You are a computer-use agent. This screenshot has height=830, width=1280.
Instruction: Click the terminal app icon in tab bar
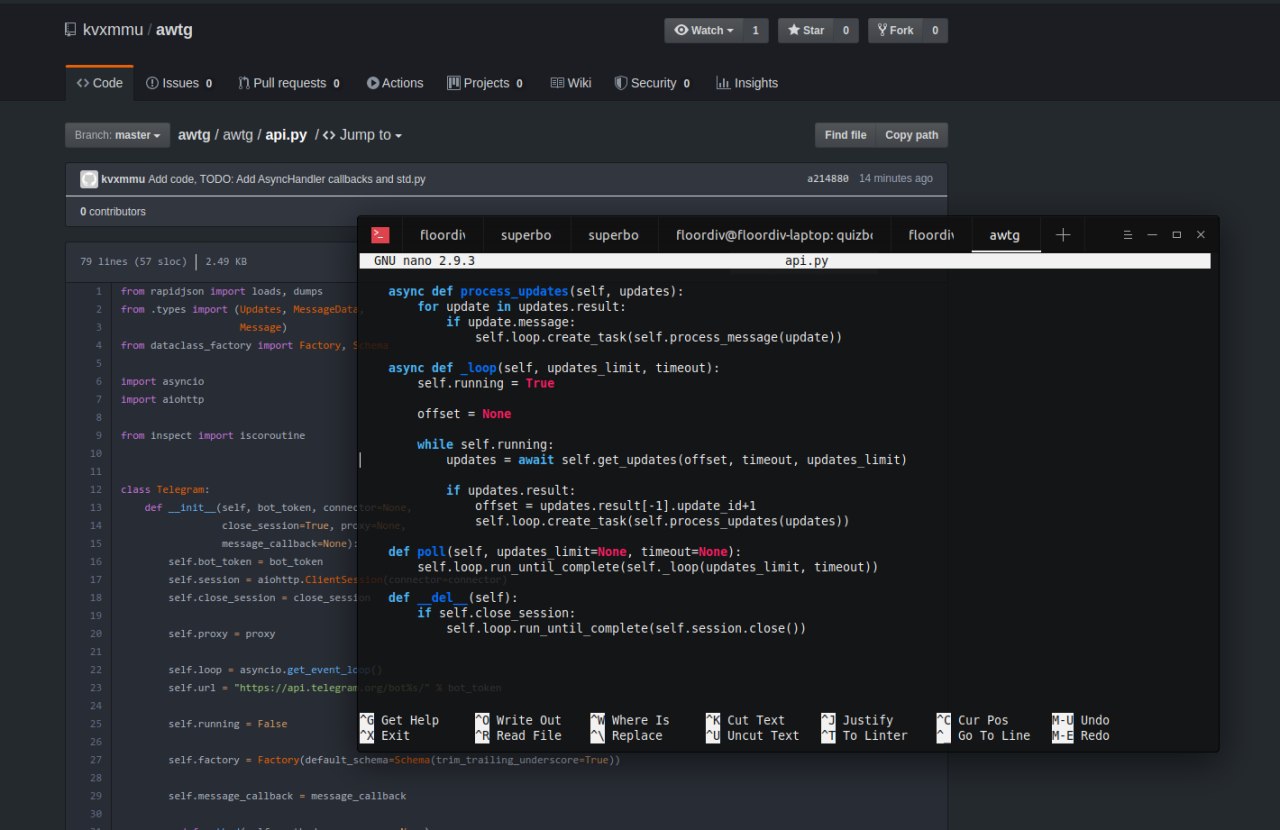pyautogui.click(x=380, y=235)
